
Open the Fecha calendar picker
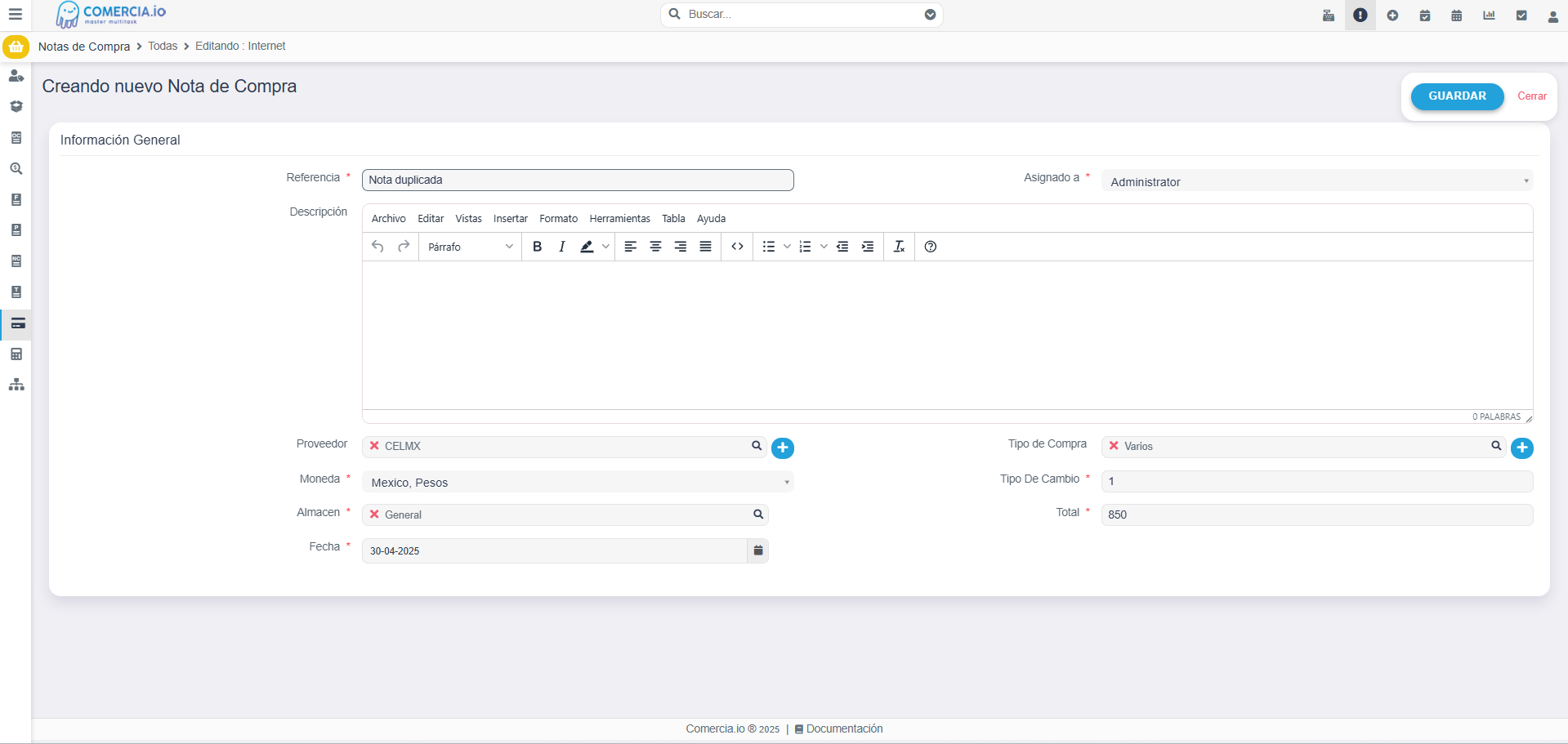(758, 550)
